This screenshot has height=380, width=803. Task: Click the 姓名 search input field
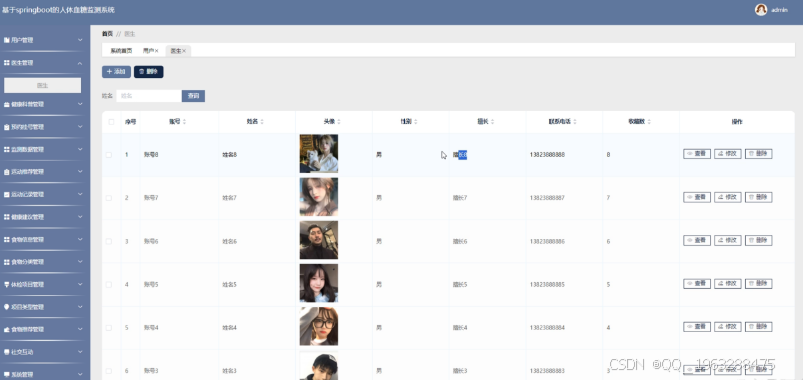click(149, 96)
